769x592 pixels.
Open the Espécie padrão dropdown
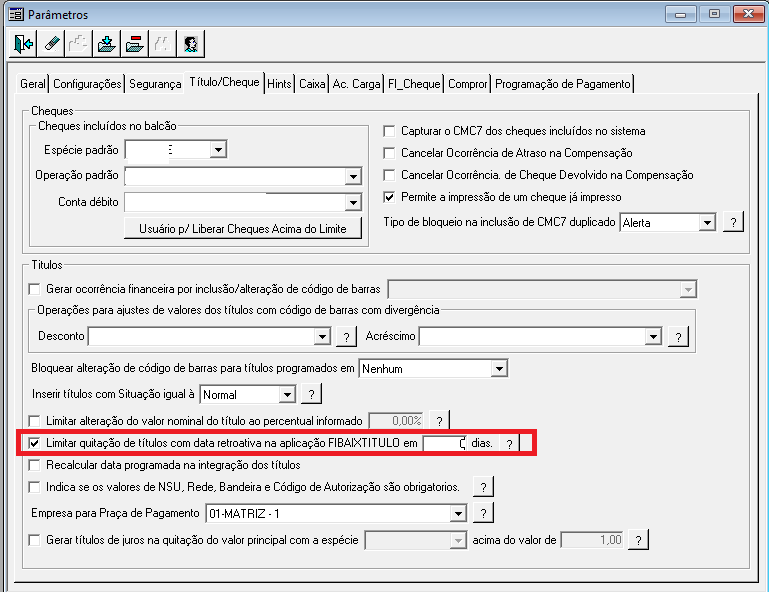coord(218,149)
